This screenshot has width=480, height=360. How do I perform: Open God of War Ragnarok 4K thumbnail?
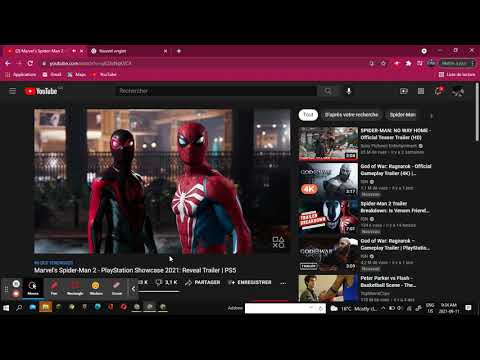coord(328,180)
